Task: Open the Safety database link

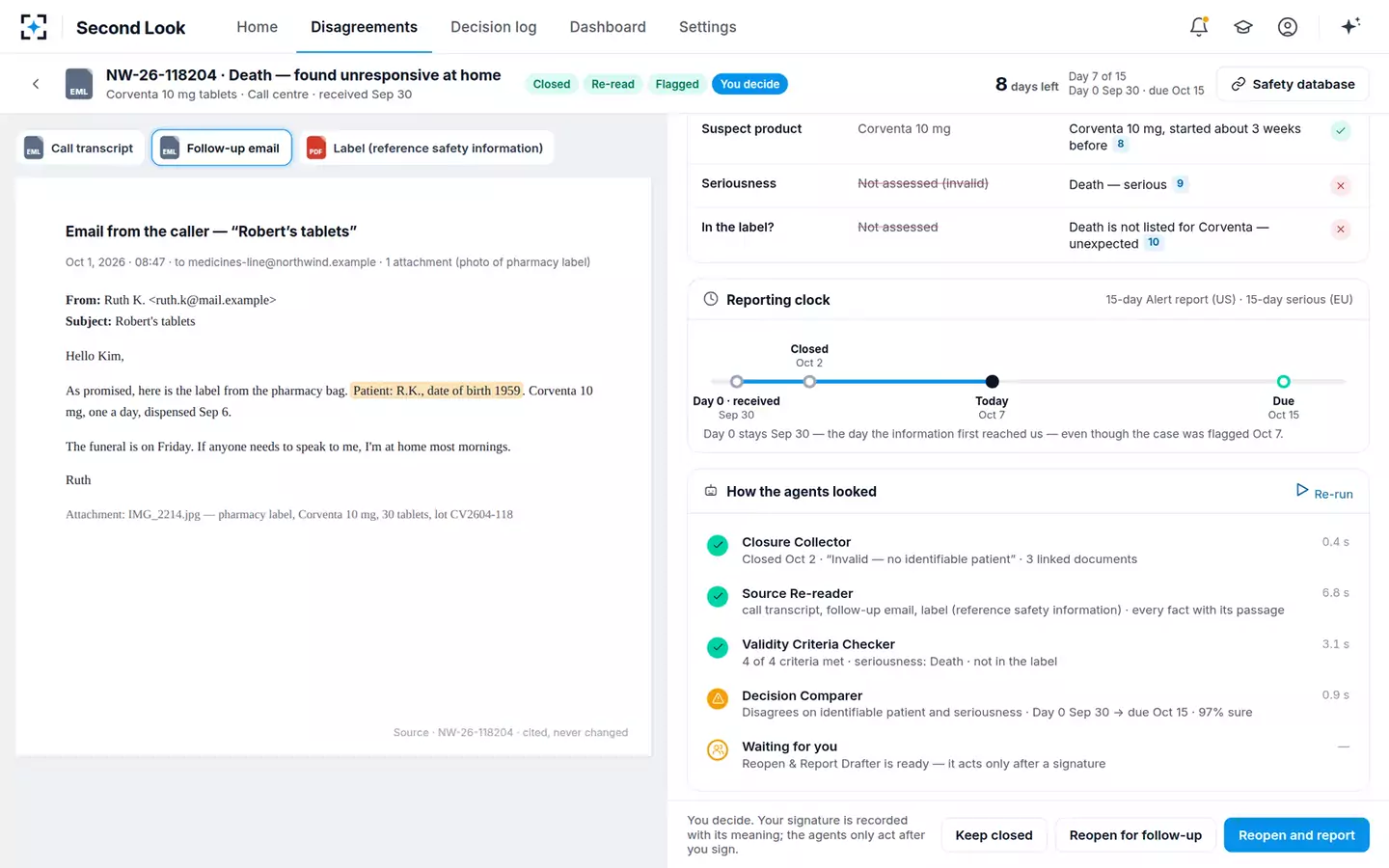Action: tap(1293, 84)
